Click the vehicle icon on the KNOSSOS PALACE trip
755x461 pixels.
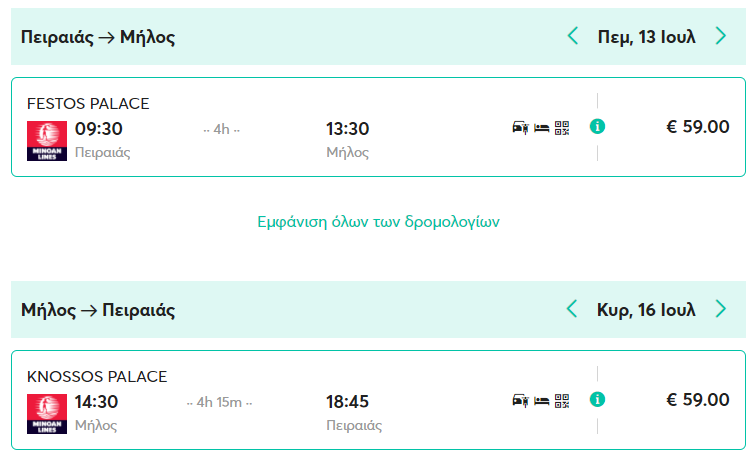tap(520, 400)
